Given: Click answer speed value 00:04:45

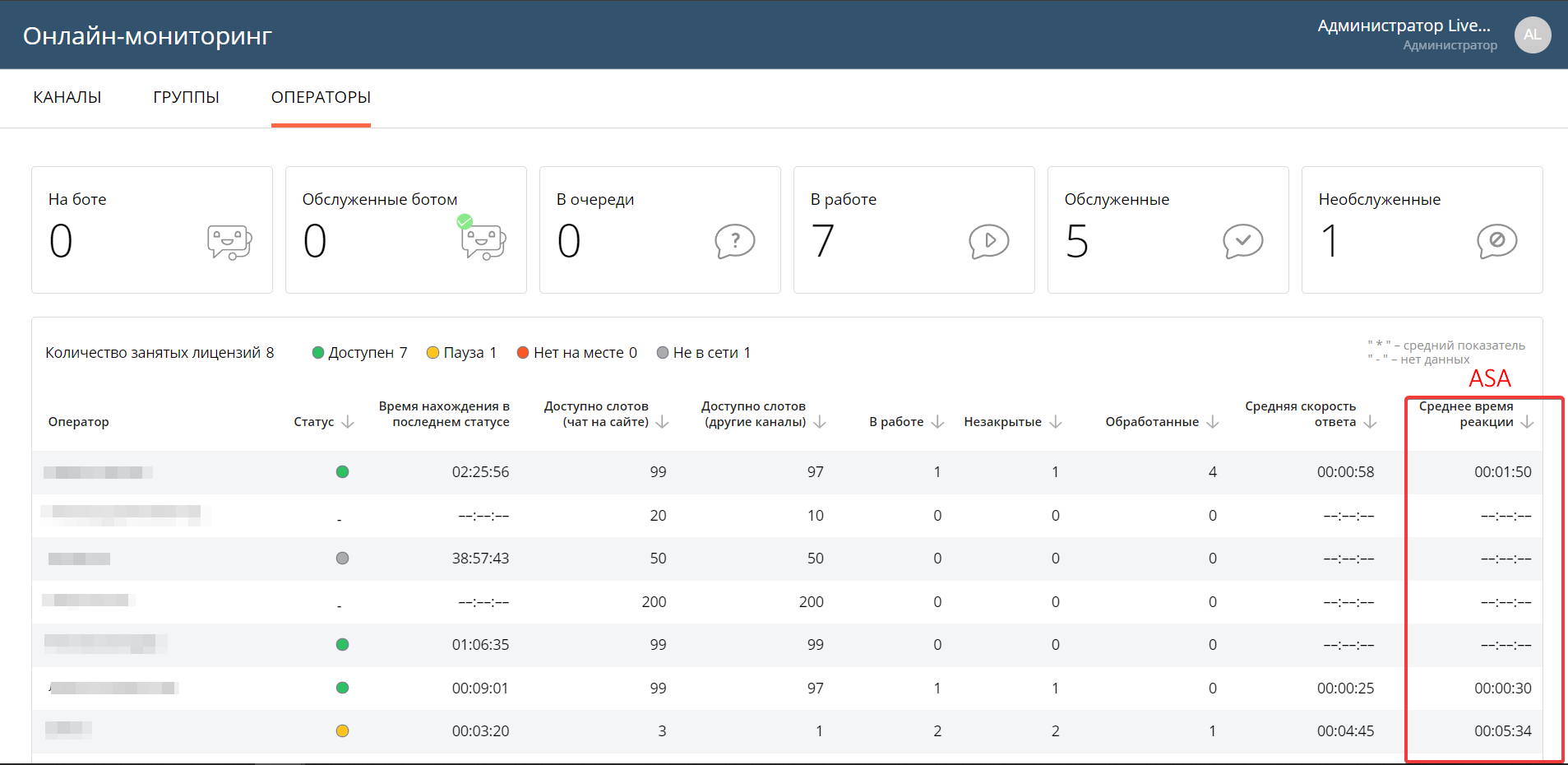Looking at the screenshot, I should pos(1345,731).
